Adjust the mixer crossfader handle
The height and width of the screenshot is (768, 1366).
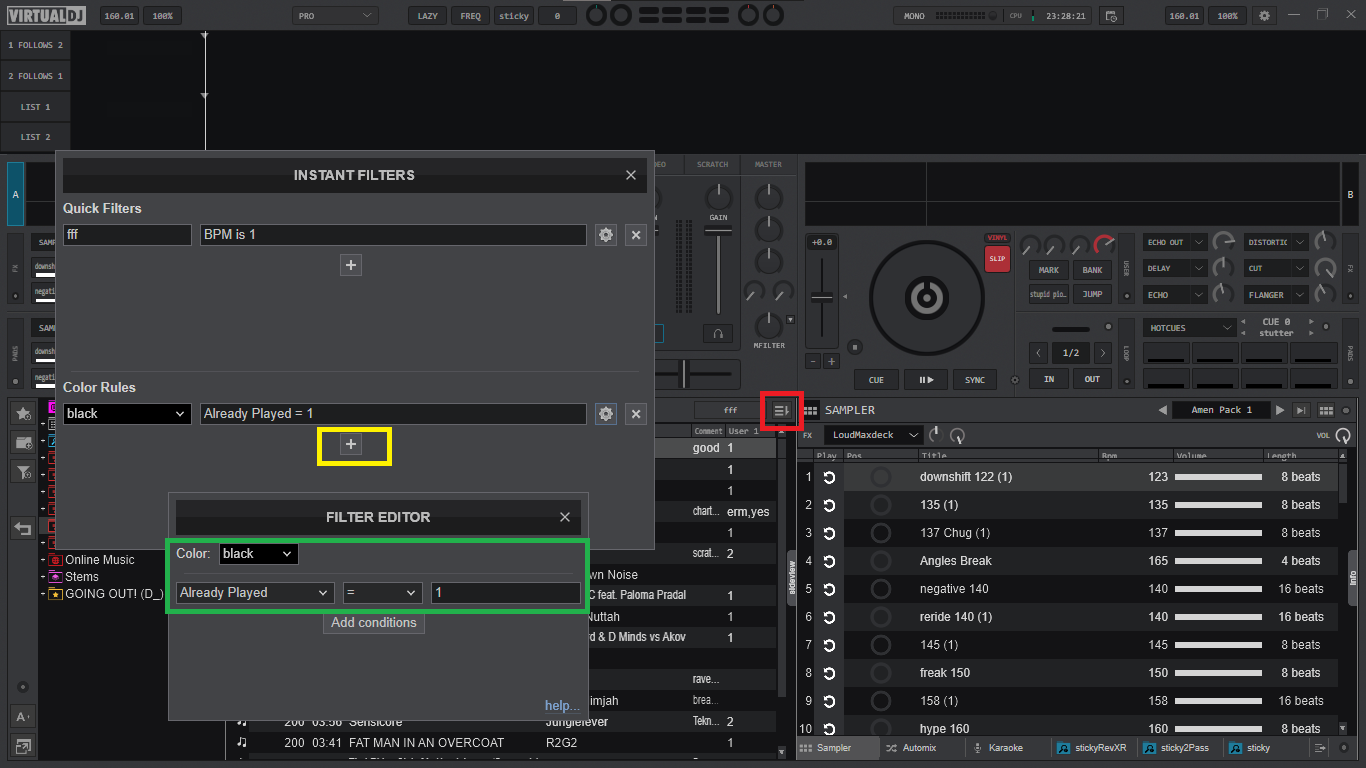(x=684, y=372)
